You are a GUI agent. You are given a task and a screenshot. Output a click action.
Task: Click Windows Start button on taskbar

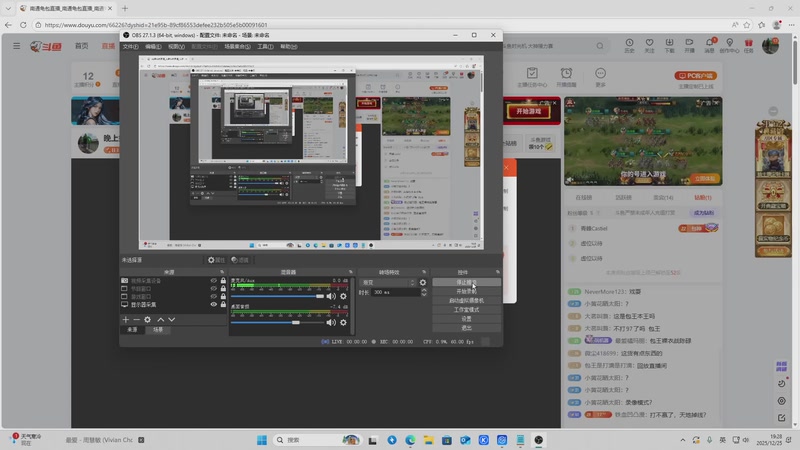tap(262, 440)
